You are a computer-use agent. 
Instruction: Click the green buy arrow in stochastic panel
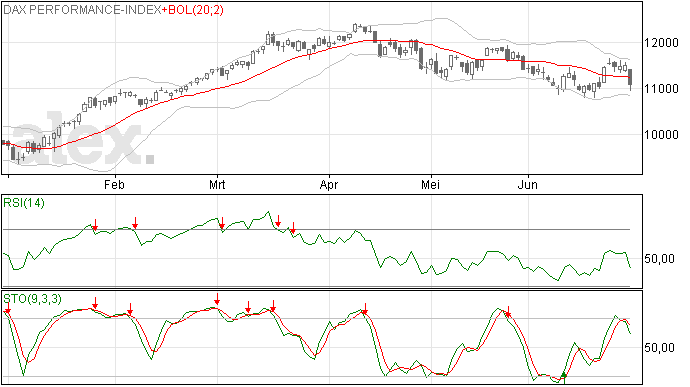tap(564, 376)
